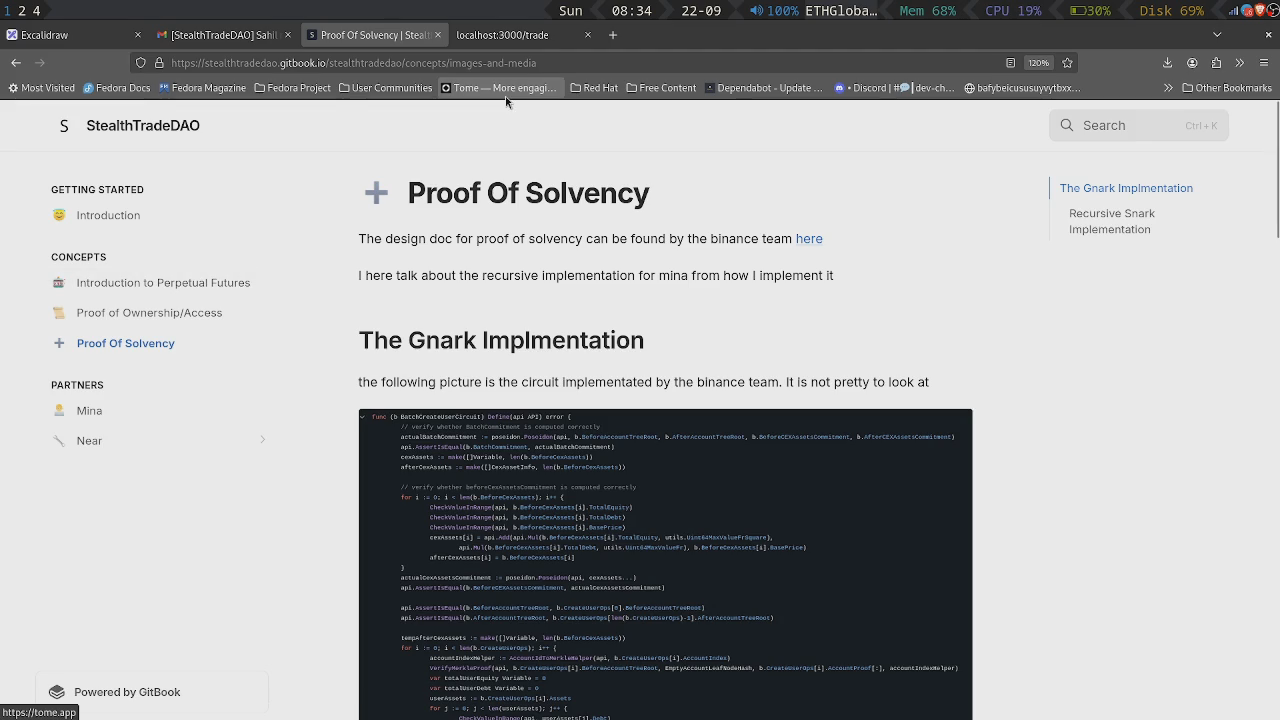This screenshot has width=1280, height=720.
Task: Open the Mina partner page
Action: click(89, 411)
